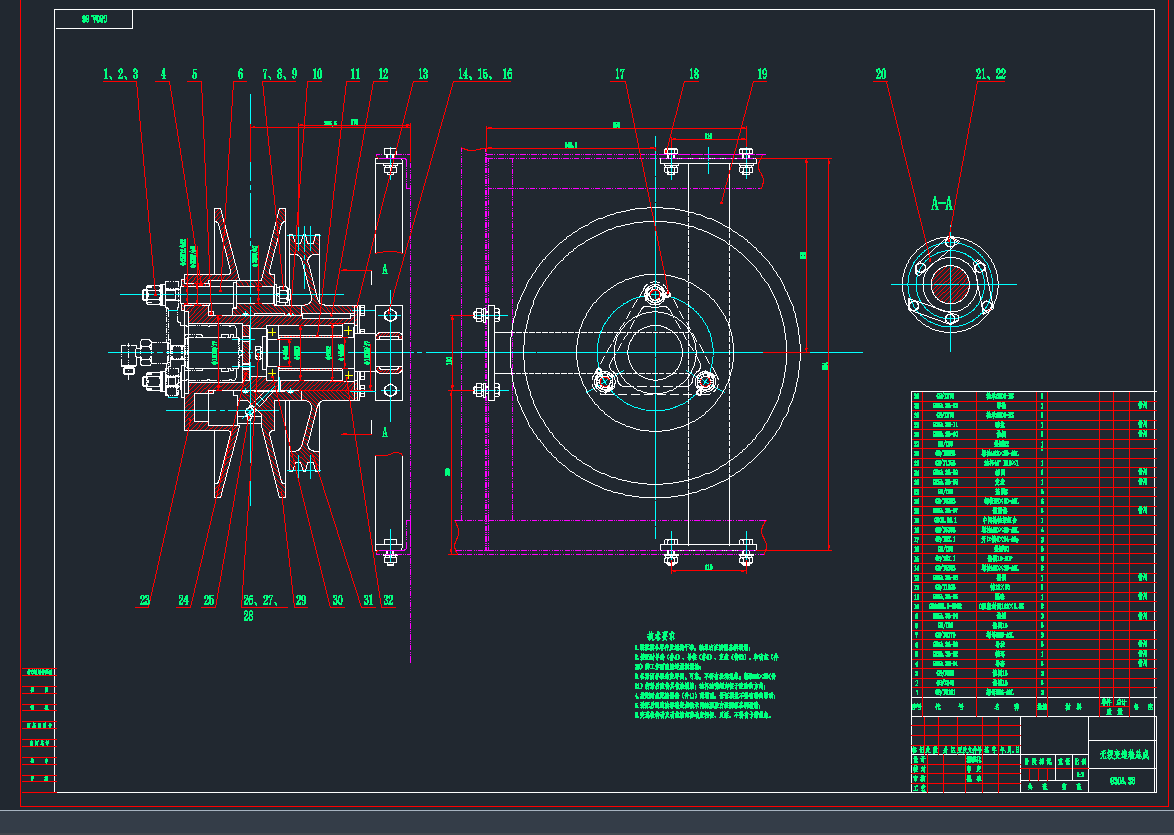Click the callout label "21, 22"

click(x=991, y=74)
